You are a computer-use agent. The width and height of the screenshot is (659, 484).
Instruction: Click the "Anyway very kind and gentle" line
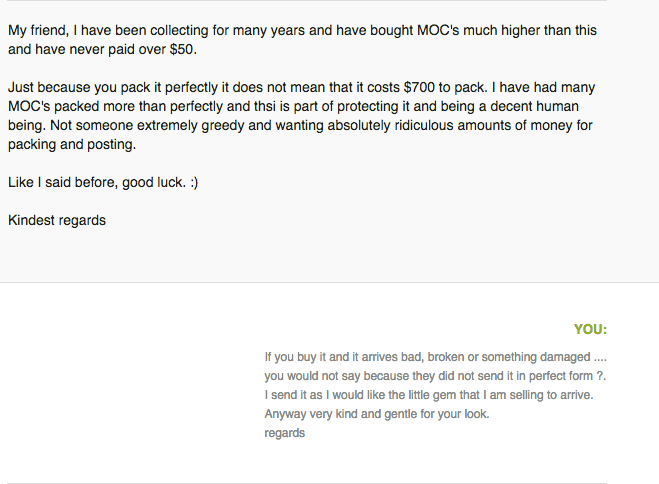pyautogui.click(x=377, y=414)
